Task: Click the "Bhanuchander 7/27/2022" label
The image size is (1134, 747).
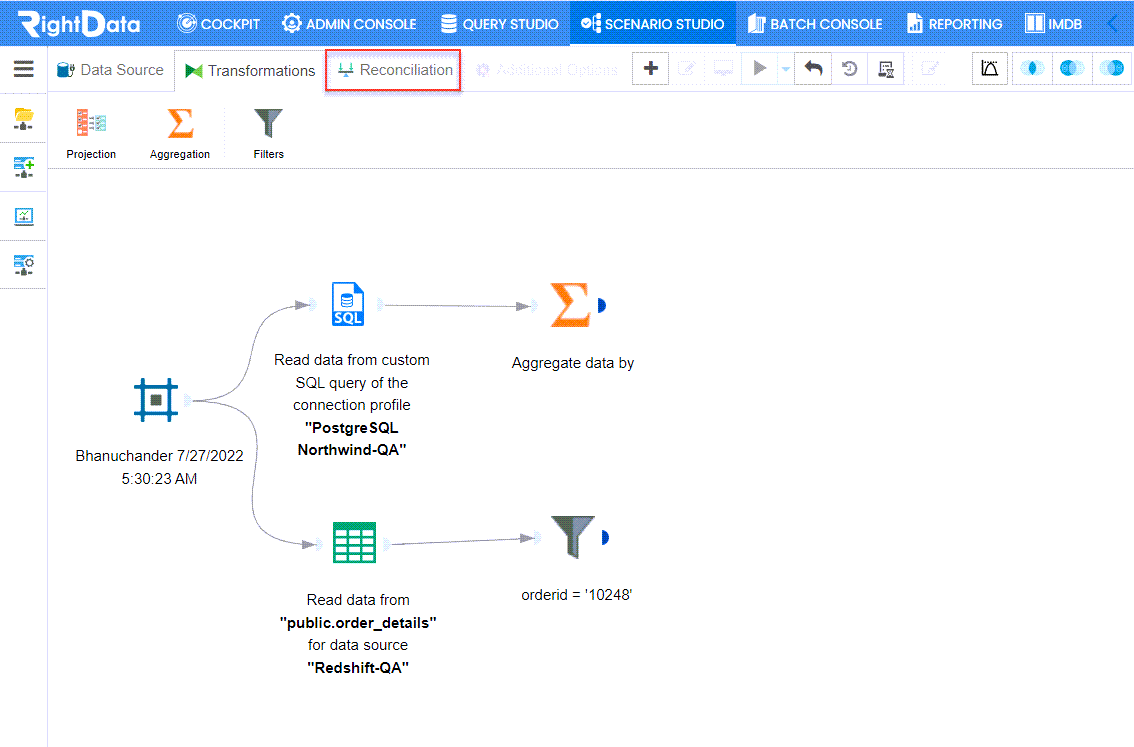Action: click(x=159, y=456)
